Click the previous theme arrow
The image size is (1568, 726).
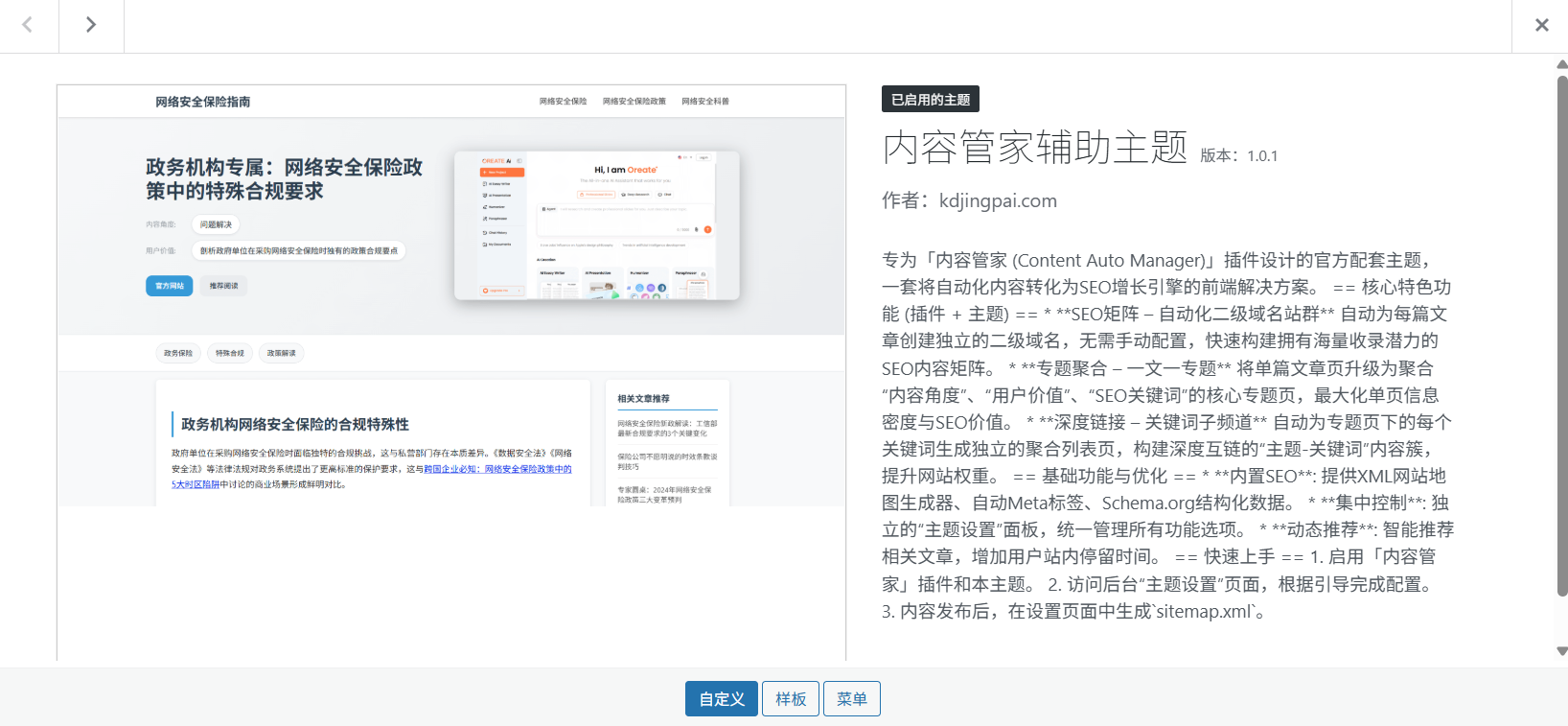point(28,25)
